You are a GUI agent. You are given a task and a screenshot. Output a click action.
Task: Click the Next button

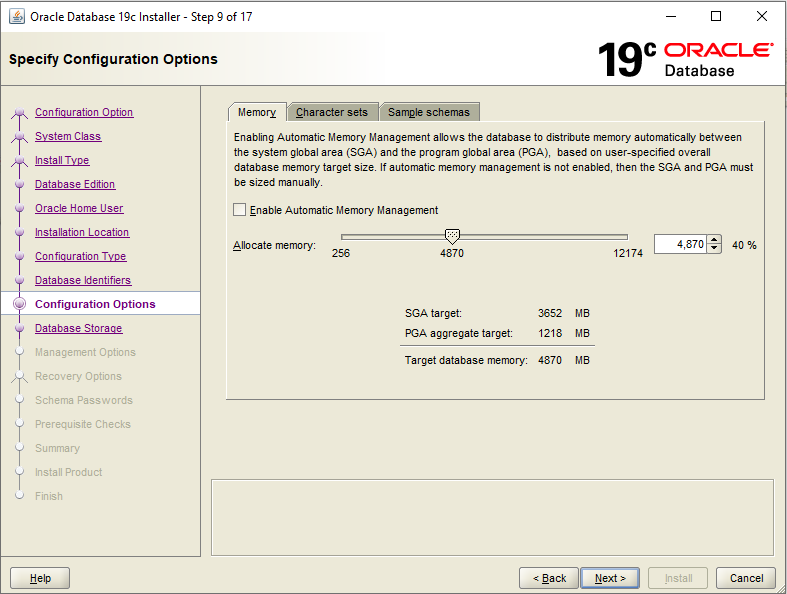(610, 578)
